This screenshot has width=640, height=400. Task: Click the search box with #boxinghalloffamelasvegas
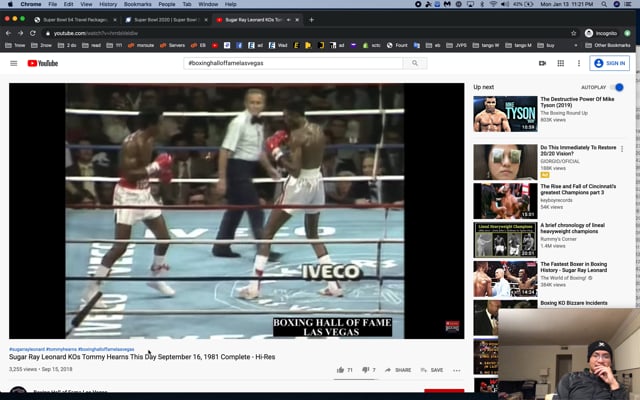[293, 63]
